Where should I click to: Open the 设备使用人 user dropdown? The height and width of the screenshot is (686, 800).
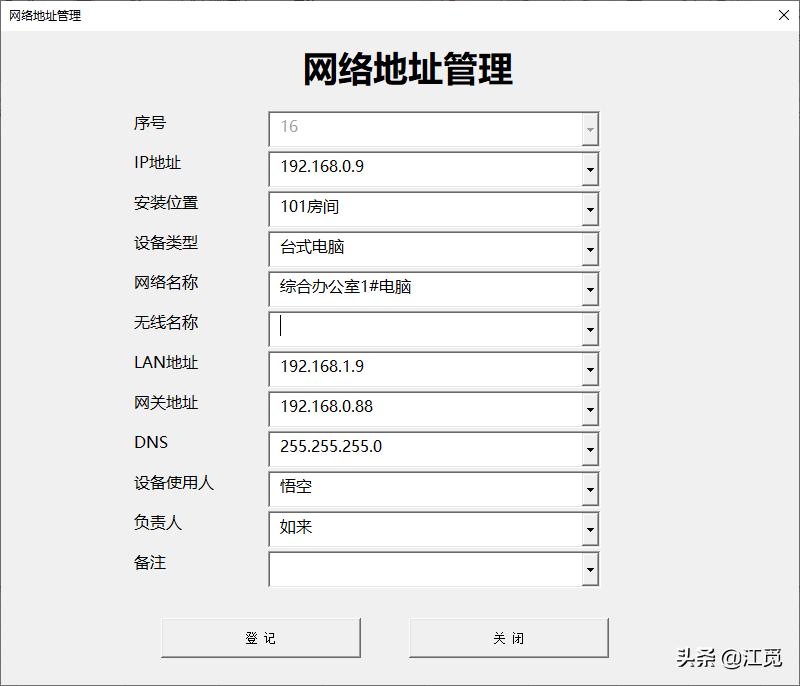[590, 489]
